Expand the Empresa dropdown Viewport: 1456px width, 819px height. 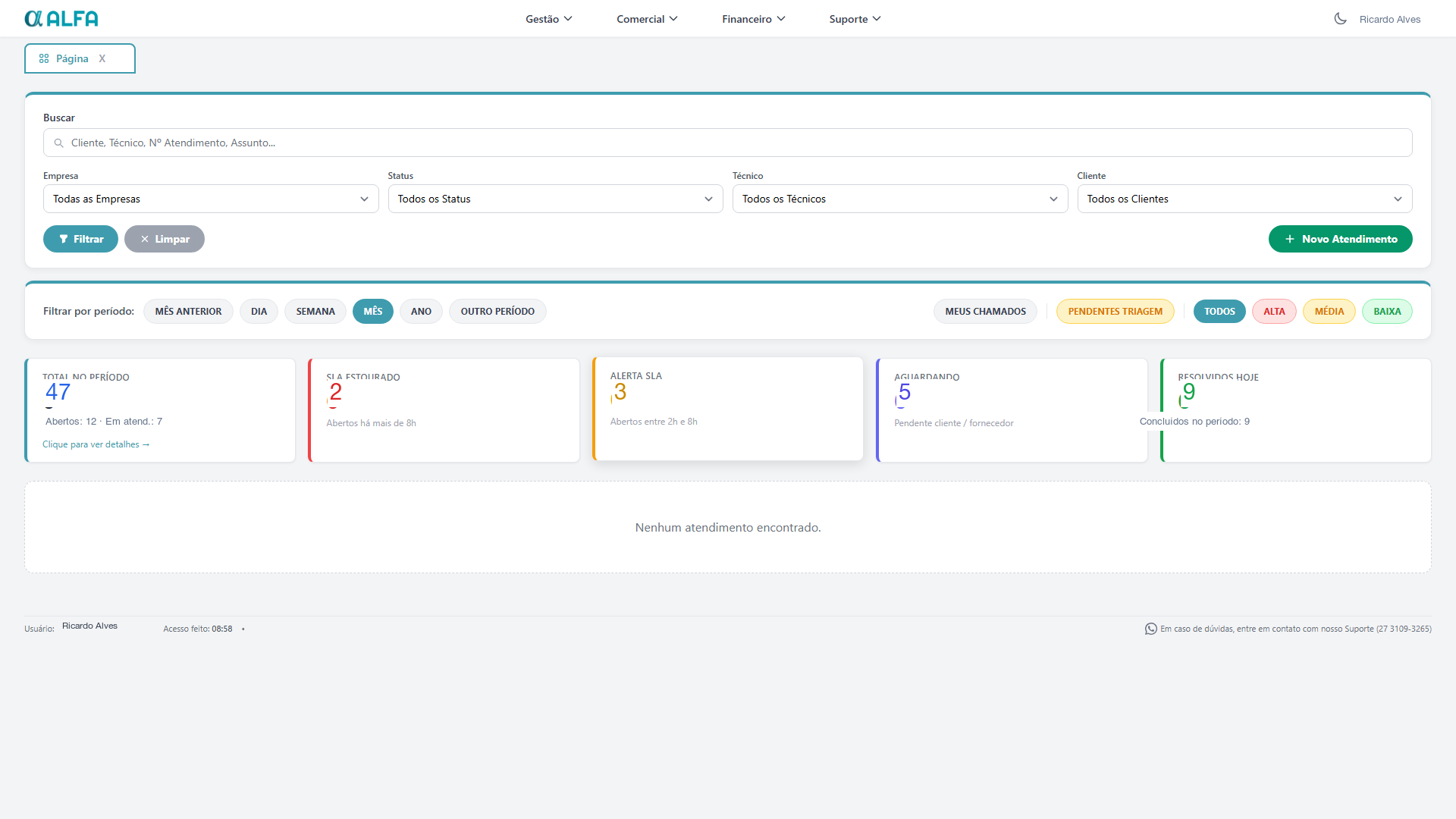tap(211, 199)
